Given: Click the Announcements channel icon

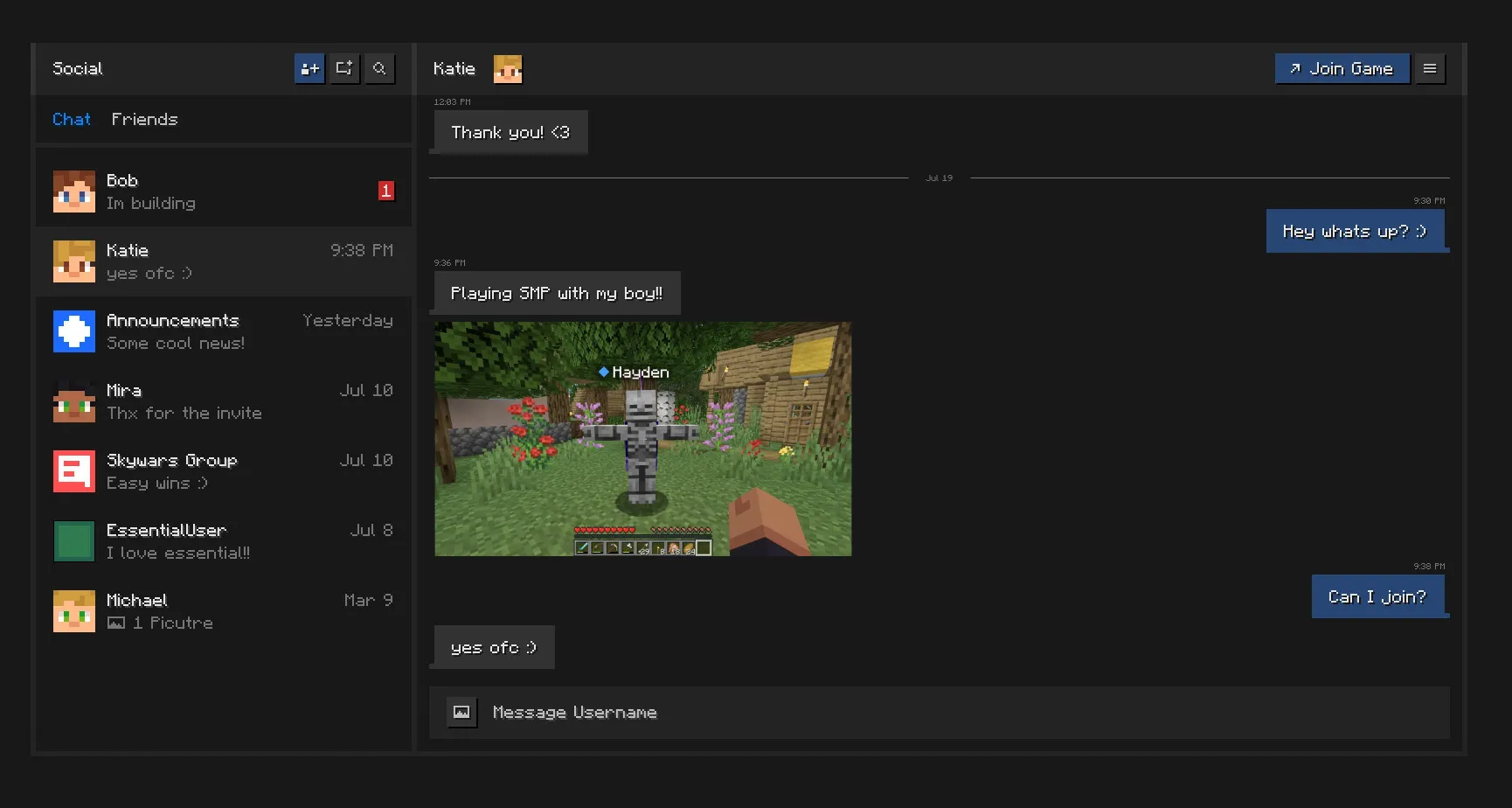Looking at the screenshot, I should click(x=74, y=331).
